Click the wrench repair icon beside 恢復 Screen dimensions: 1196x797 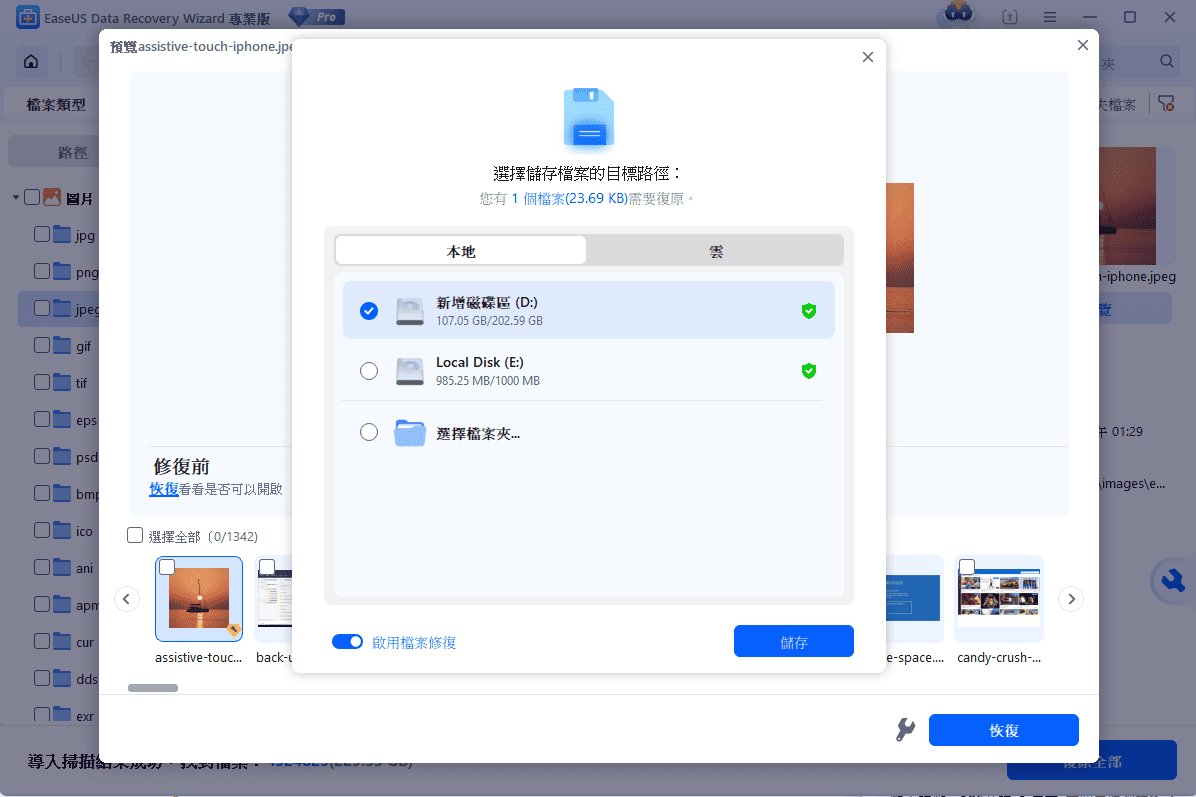[905, 730]
